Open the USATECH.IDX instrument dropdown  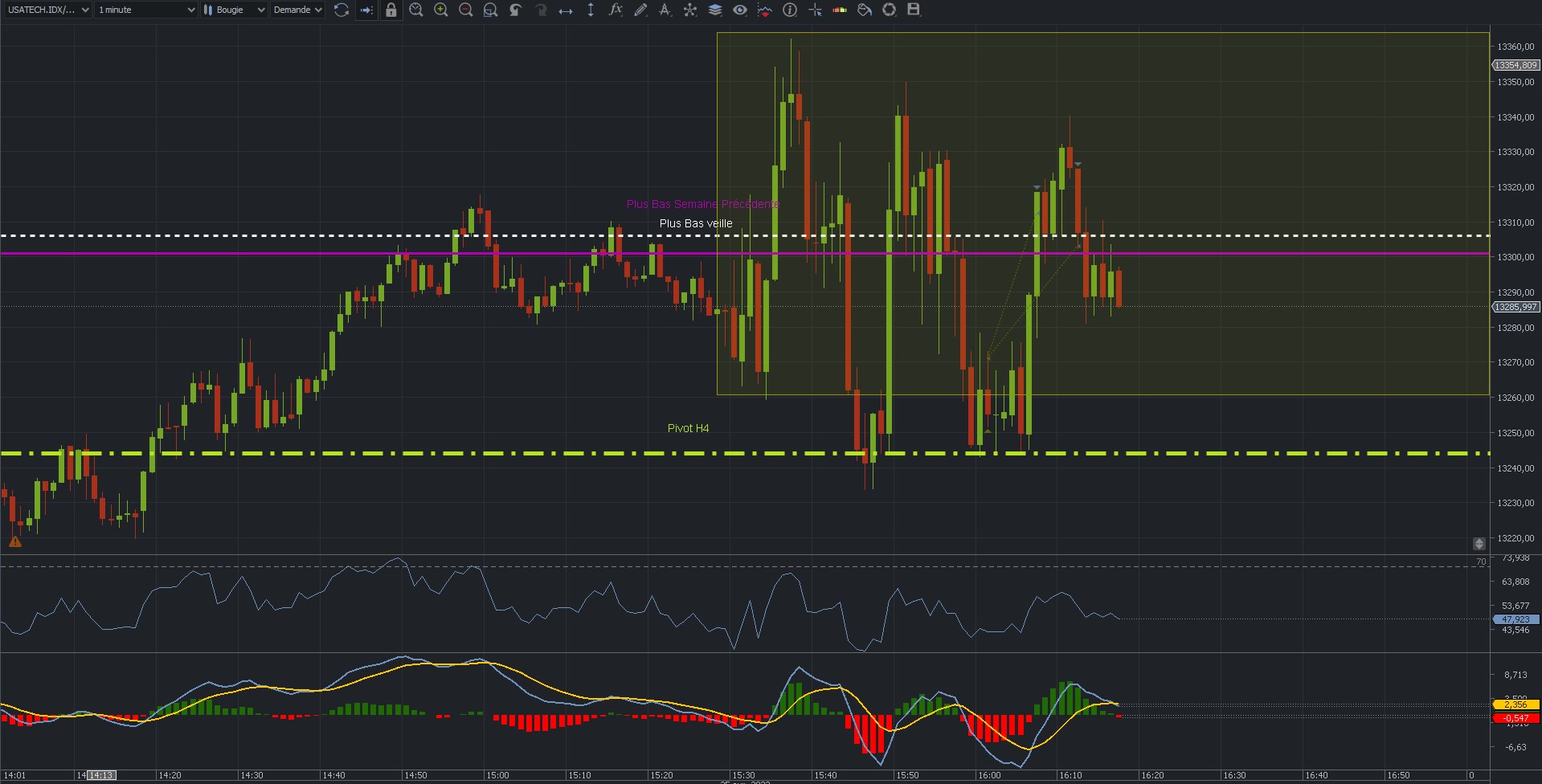pyautogui.click(x=46, y=10)
